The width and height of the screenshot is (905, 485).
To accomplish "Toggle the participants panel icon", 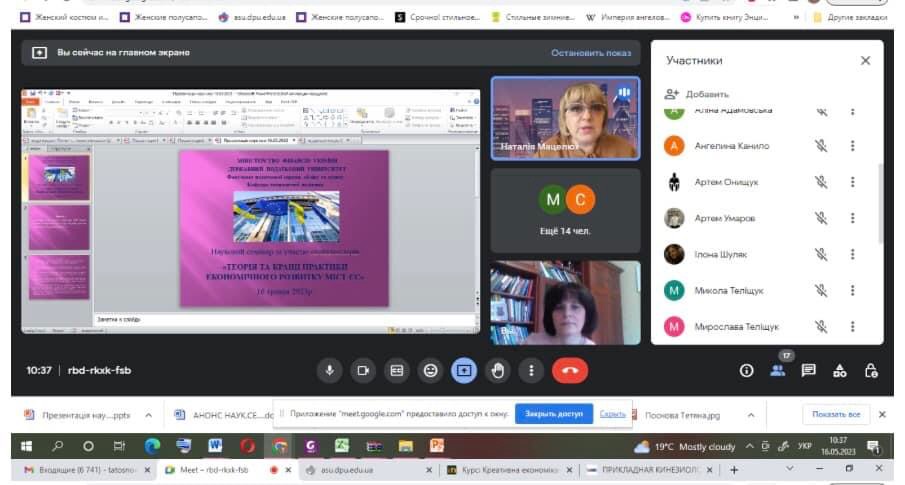I will click(777, 371).
